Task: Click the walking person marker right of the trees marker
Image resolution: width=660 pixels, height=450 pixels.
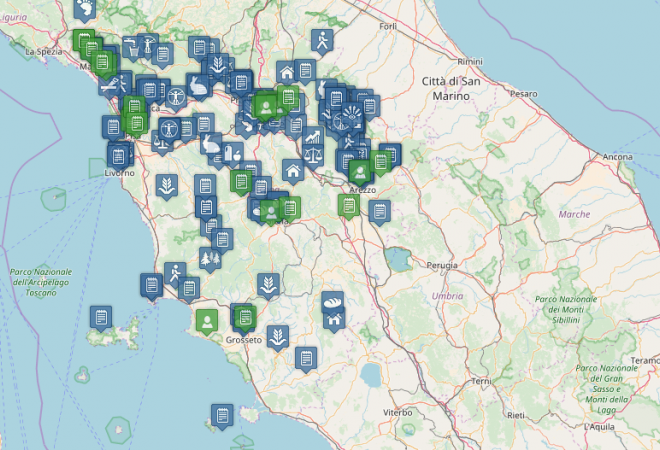Action: click(x=175, y=275)
